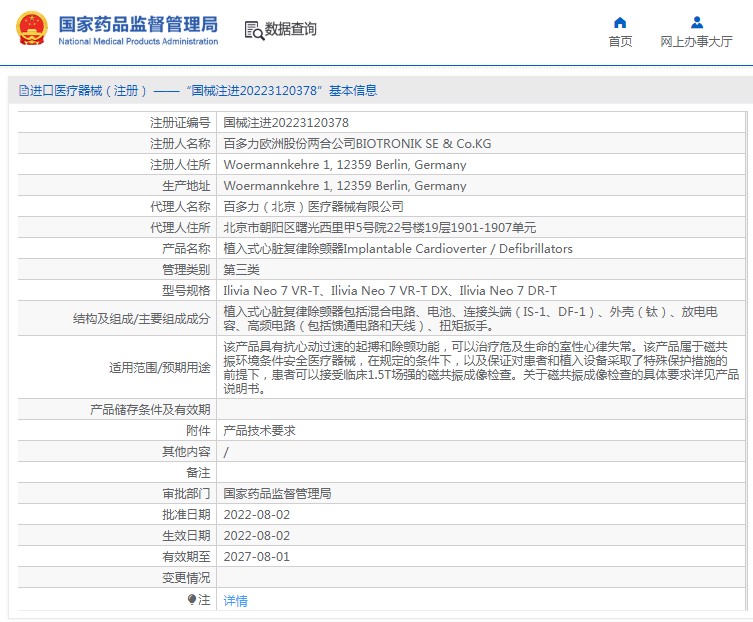This screenshot has width=753, height=622.
Task: Select approving department 国家药品监督管理局 value
Action: 277,494
